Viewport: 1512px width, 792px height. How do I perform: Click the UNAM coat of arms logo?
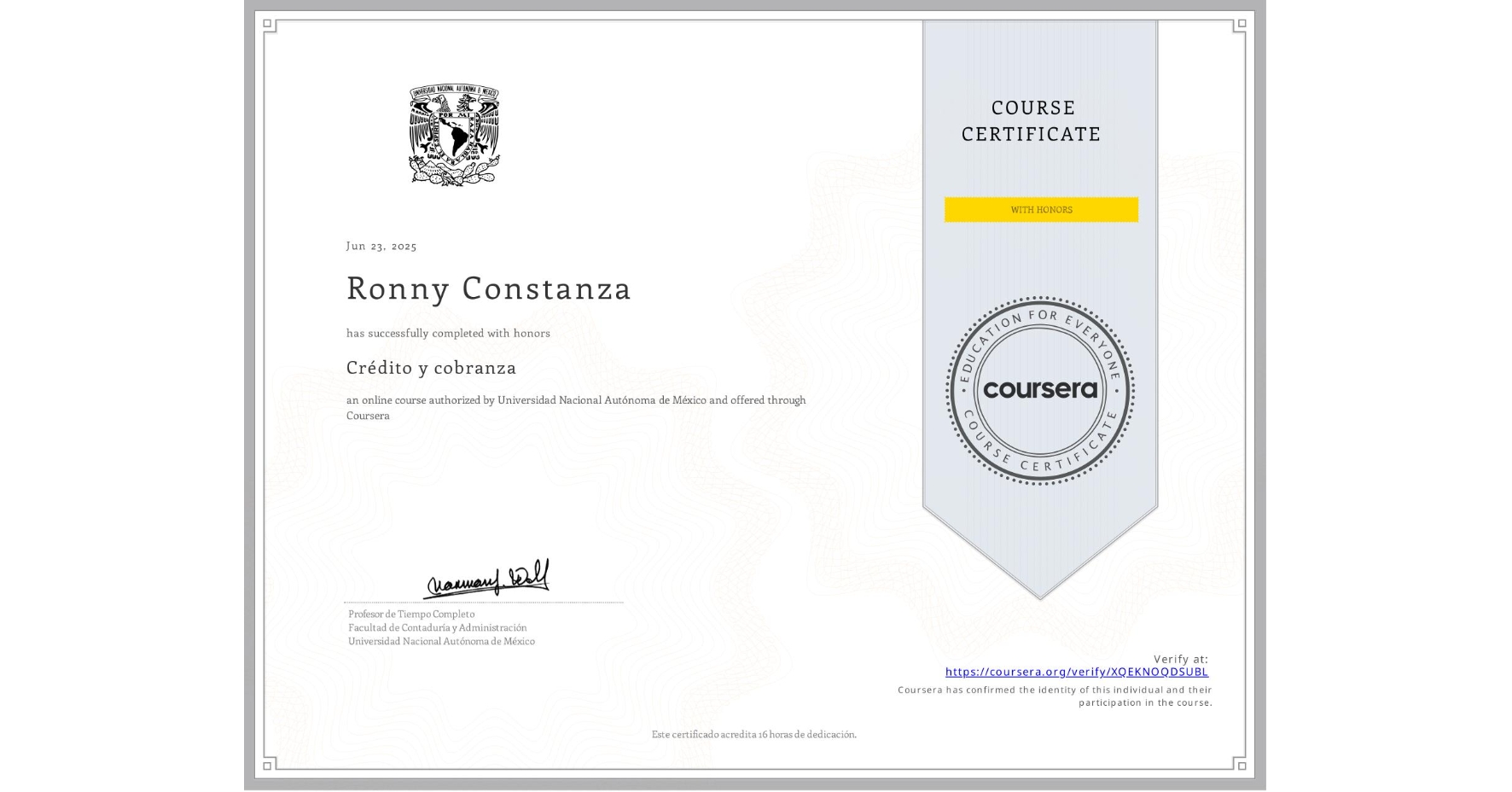[x=454, y=135]
